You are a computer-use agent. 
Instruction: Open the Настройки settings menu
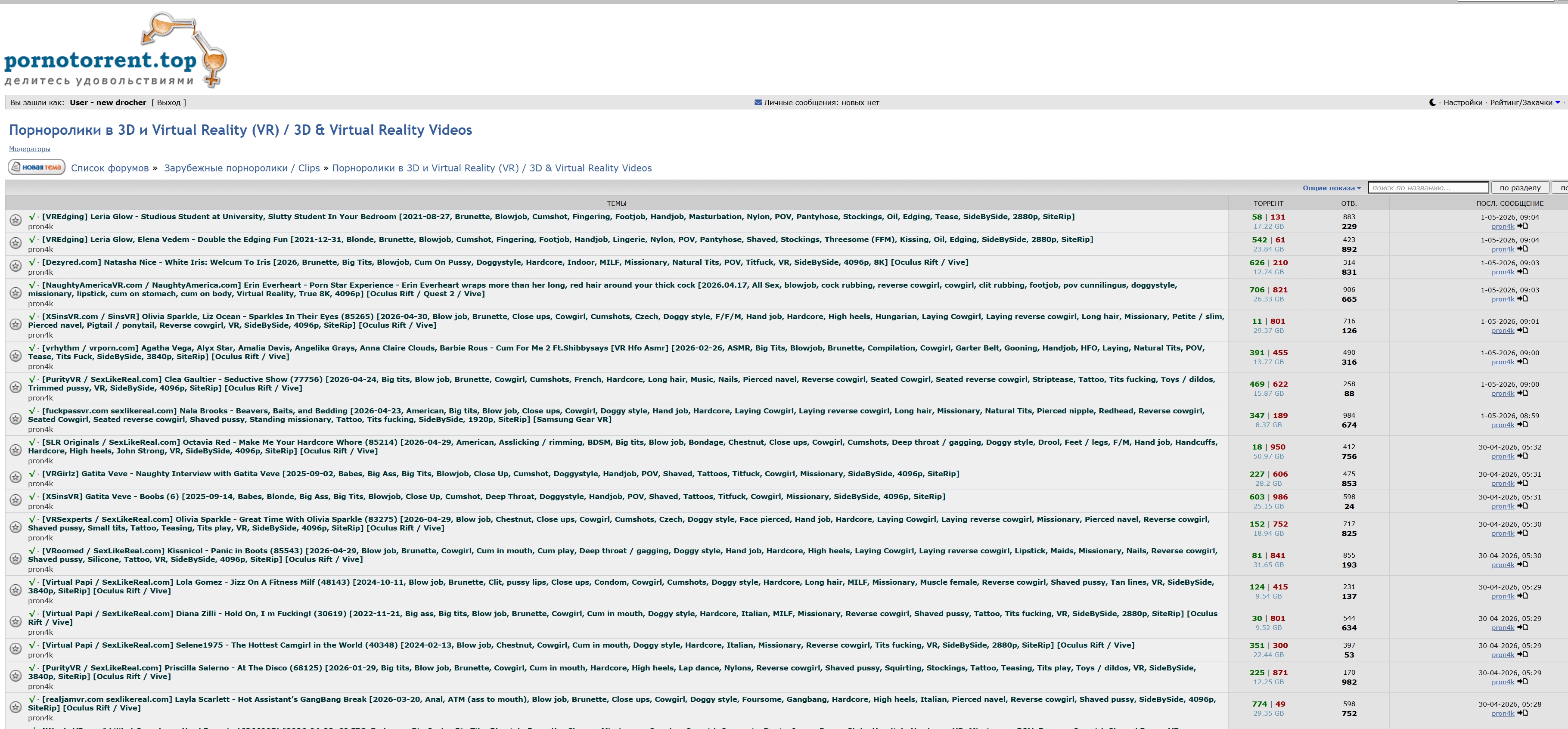pos(1462,102)
